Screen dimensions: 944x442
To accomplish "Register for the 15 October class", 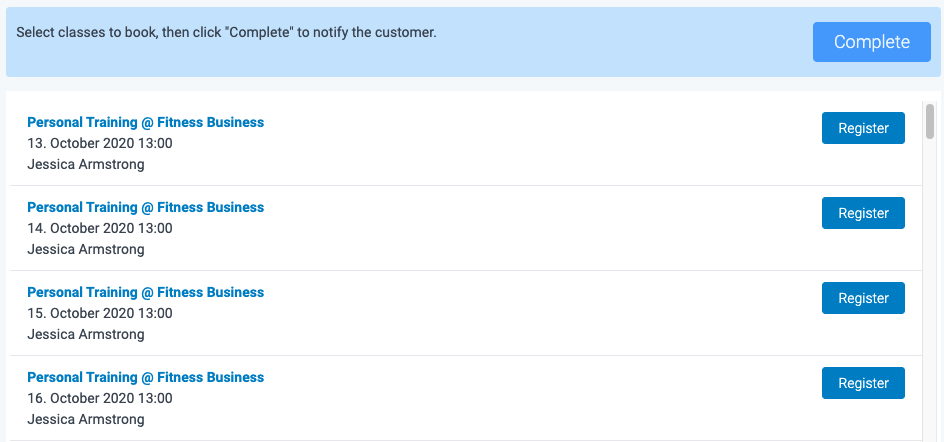I will (x=863, y=298).
